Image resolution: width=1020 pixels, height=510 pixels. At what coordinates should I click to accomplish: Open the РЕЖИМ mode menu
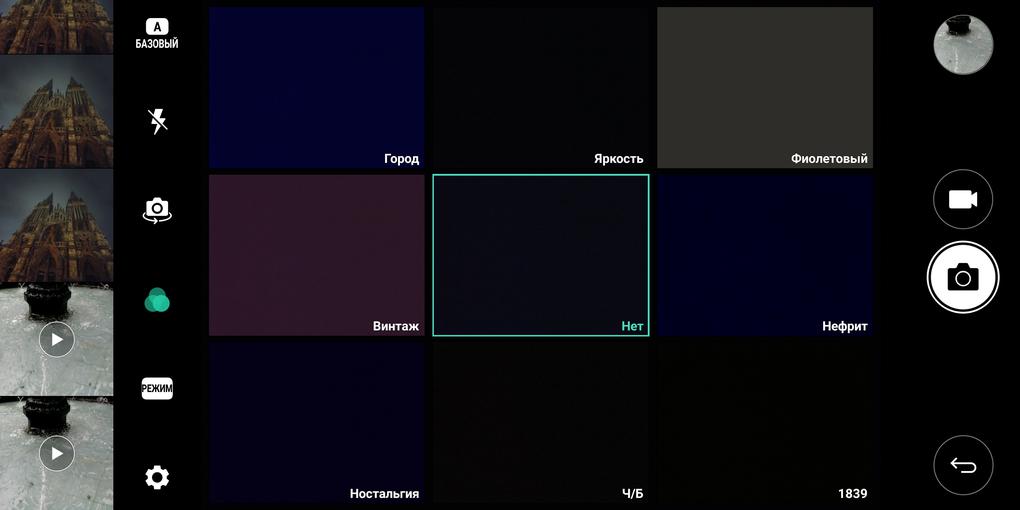[157, 389]
